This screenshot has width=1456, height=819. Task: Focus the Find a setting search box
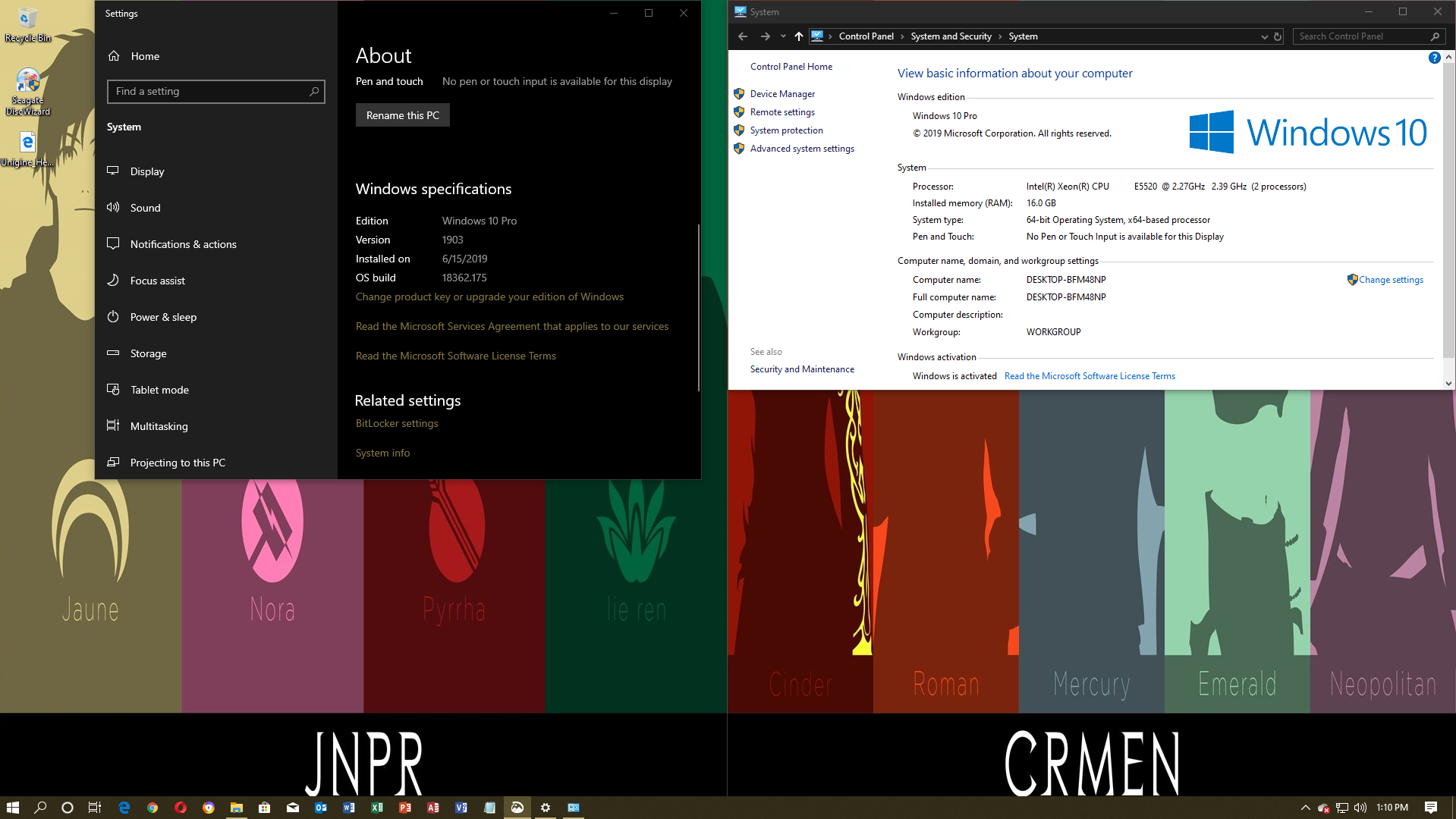coord(216,92)
